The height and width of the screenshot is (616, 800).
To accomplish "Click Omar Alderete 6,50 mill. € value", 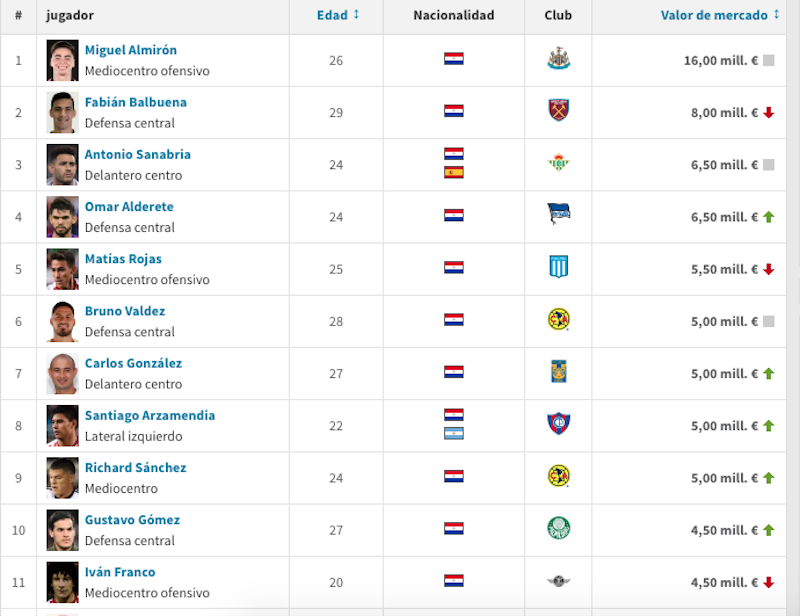I will pyautogui.click(x=724, y=217).
